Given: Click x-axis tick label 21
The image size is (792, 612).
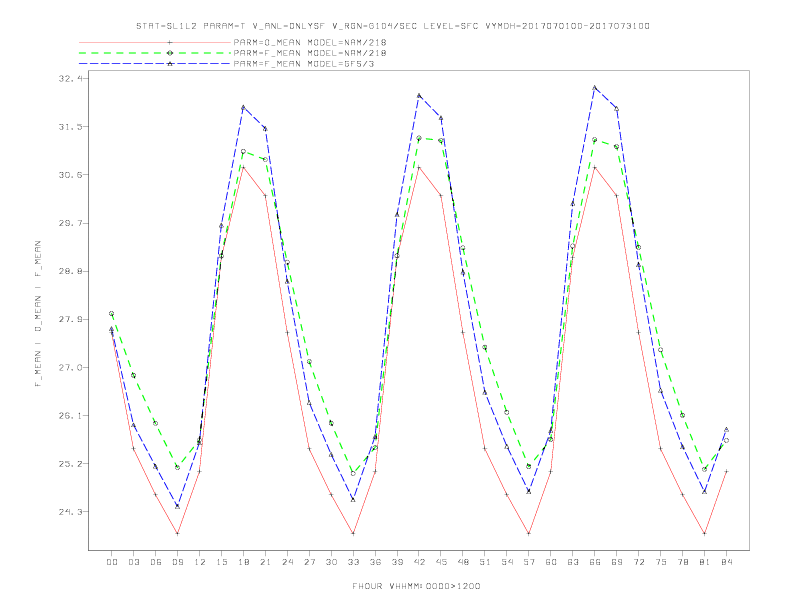Looking at the screenshot, I should [265, 562].
